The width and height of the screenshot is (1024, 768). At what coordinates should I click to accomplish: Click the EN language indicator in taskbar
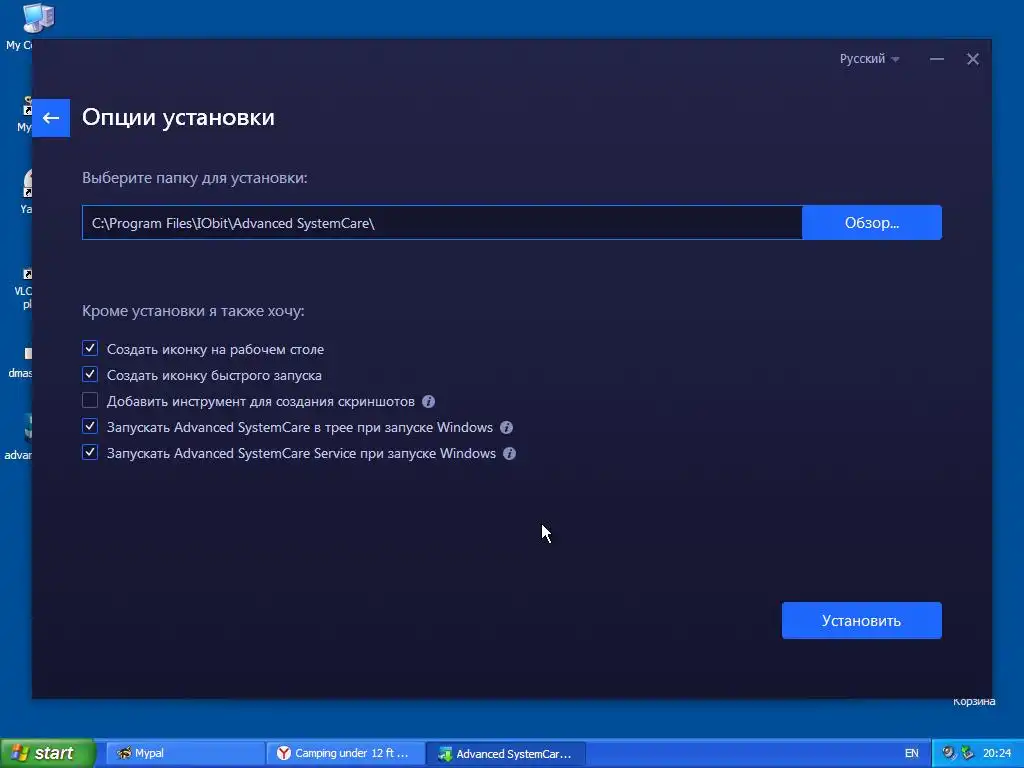912,753
